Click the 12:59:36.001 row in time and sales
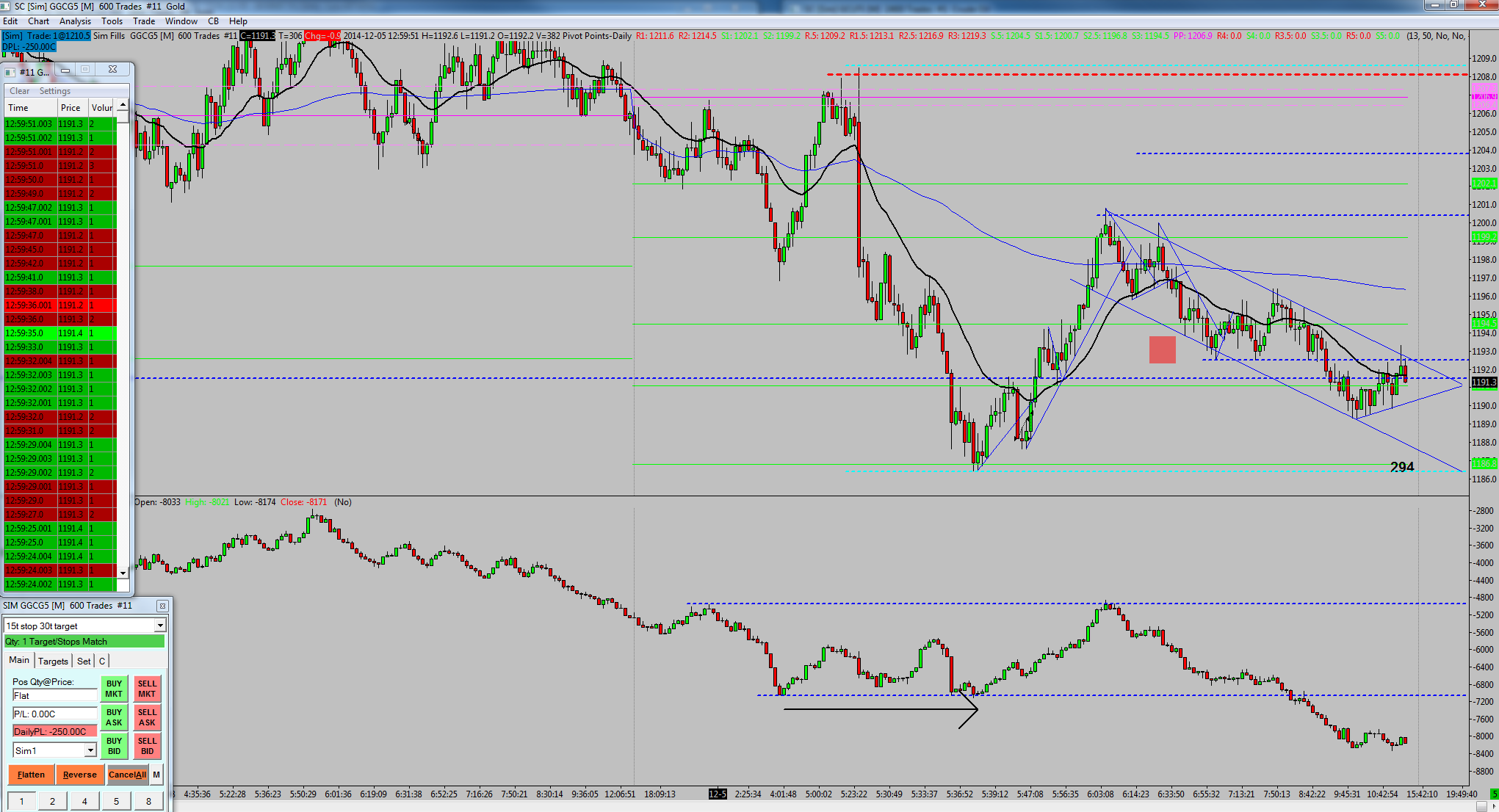1499x812 pixels. click(60, 305)
